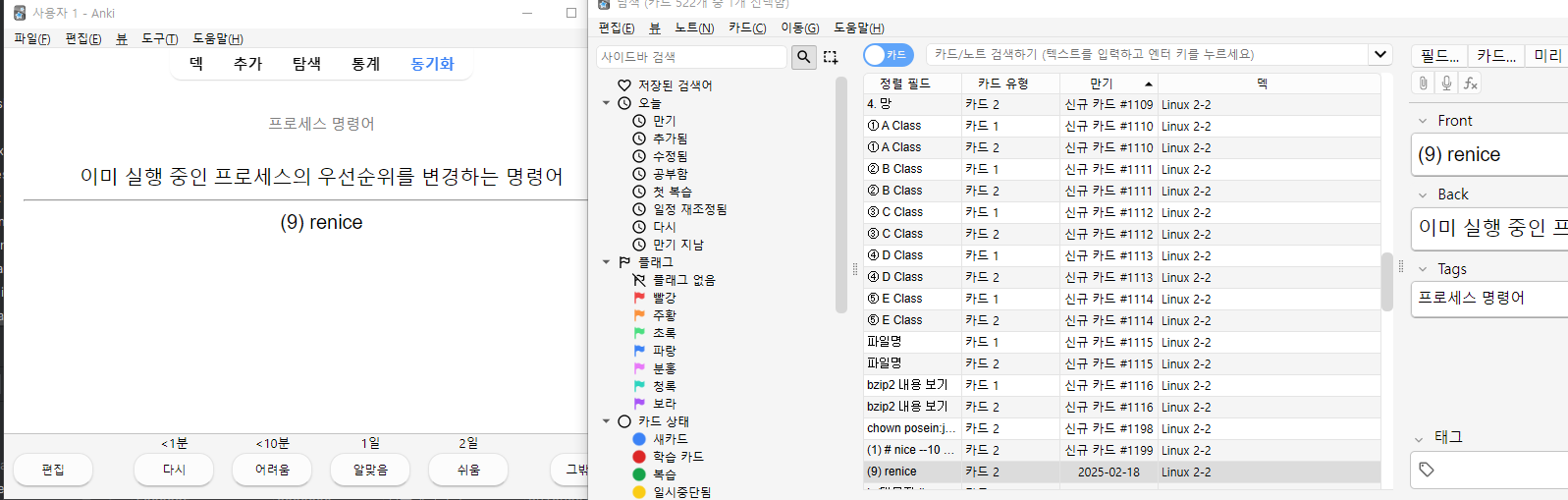Activate the sidebar selection tool icon

click(831, 57)
